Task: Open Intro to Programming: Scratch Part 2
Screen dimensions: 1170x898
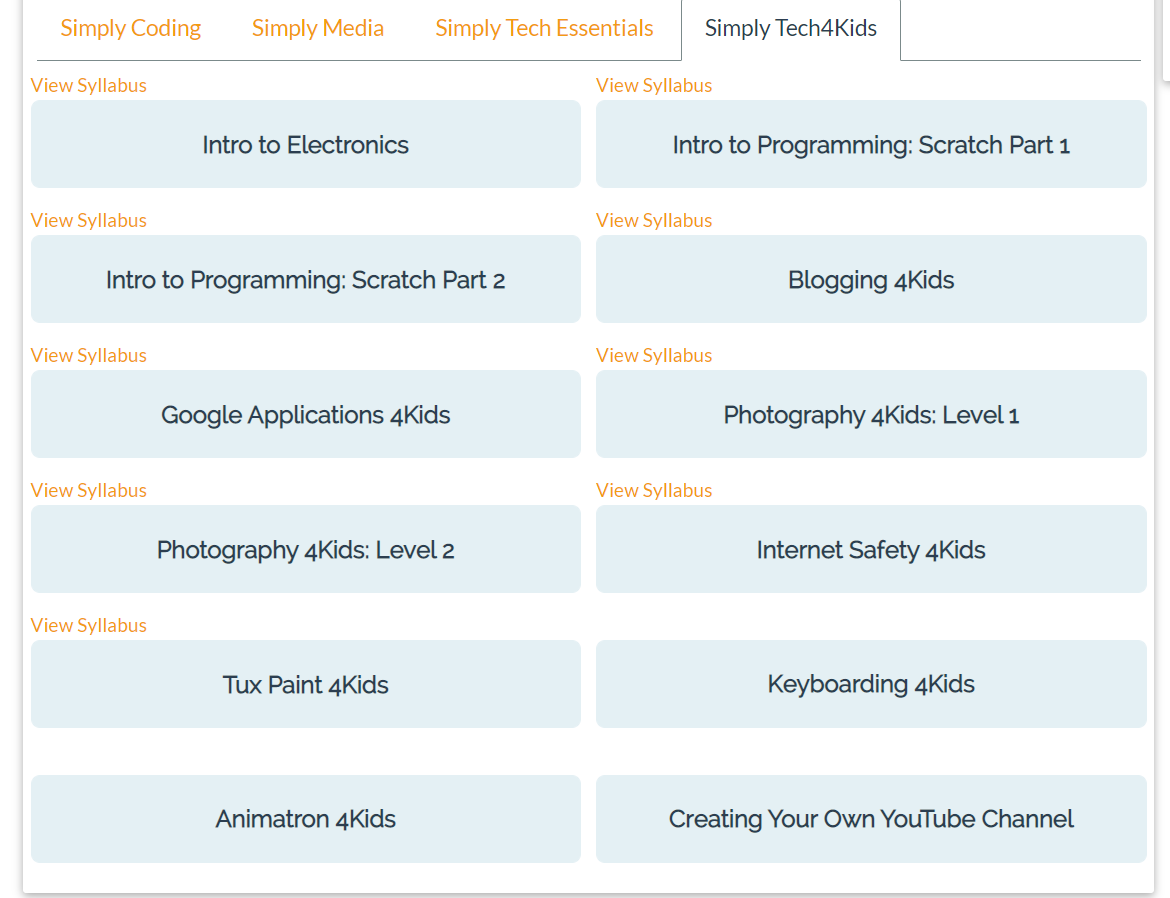Action: 305,280
